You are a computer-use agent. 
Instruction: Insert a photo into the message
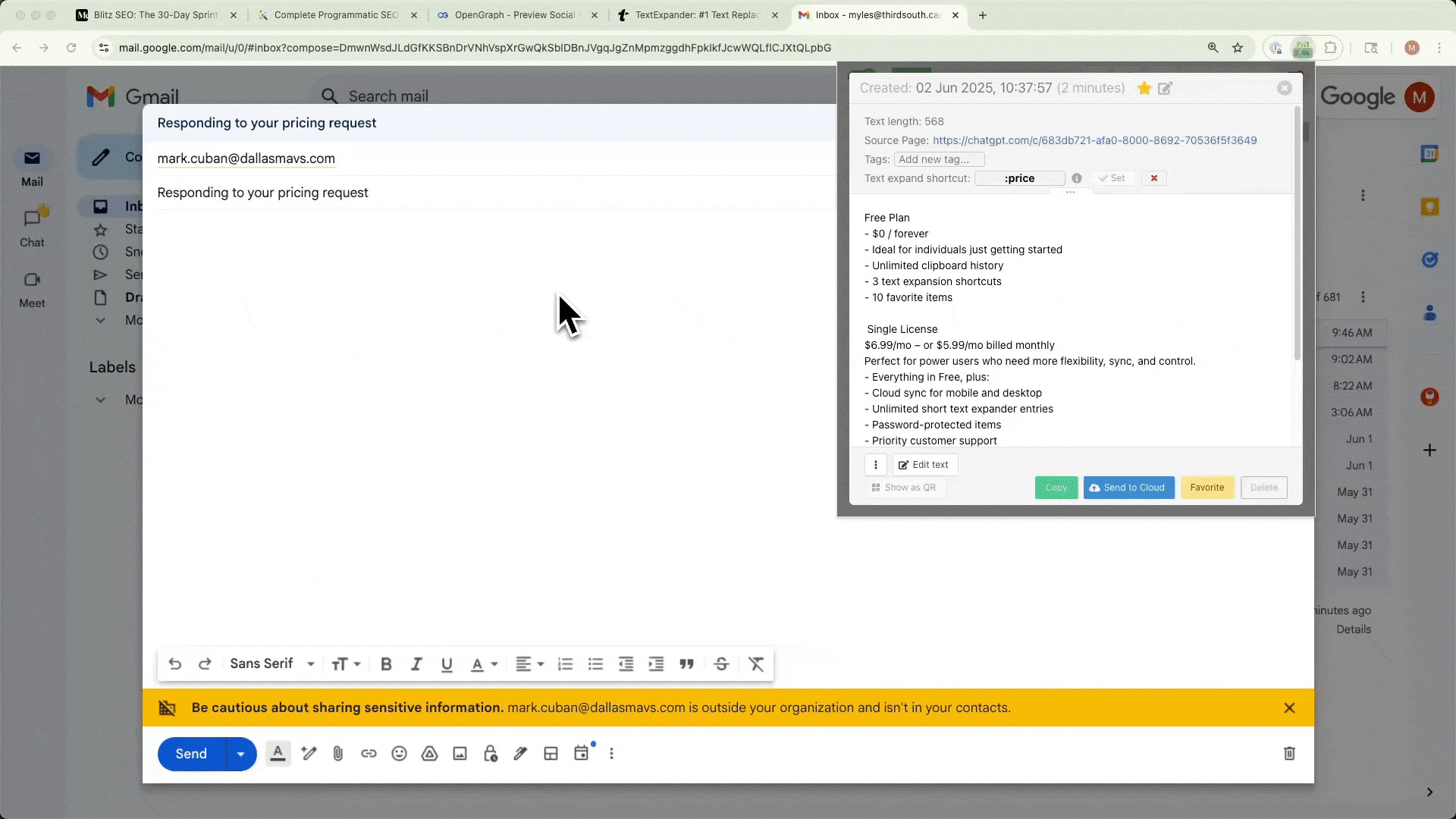point(460,753)
